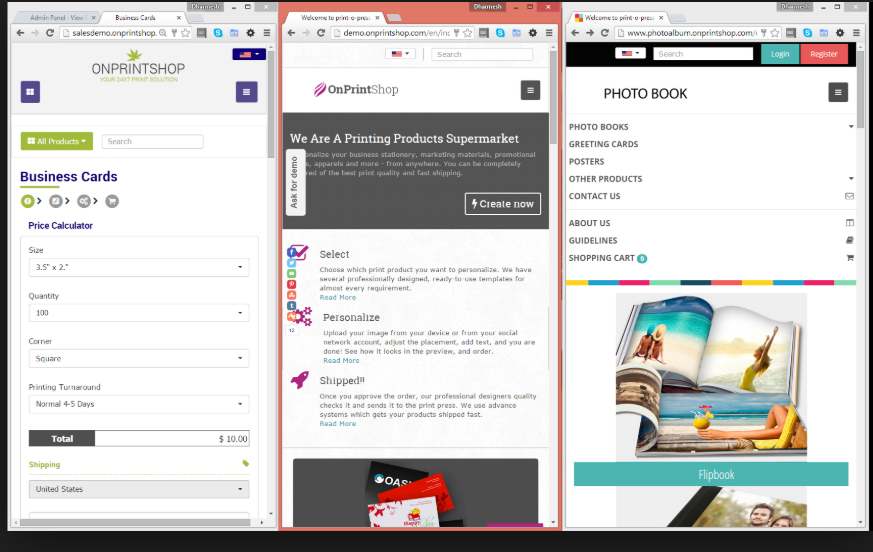Open flag language dropdown in demo.onprintshop page
The height and width of the screenshot is (552, 873).
(x=400, y=54)
